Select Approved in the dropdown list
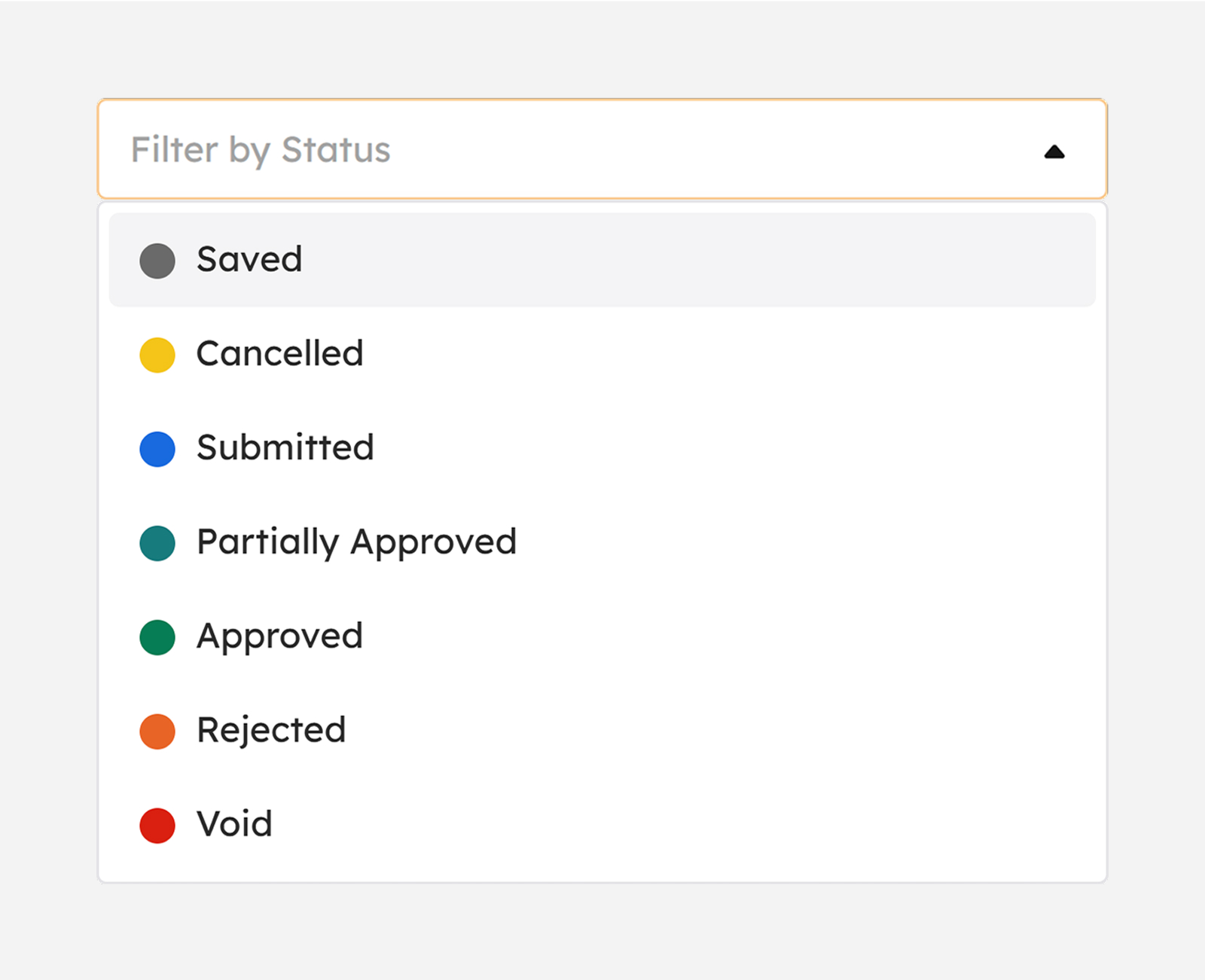The width and height of the screenshot is (1205, 980). click(x=279, y=637)
